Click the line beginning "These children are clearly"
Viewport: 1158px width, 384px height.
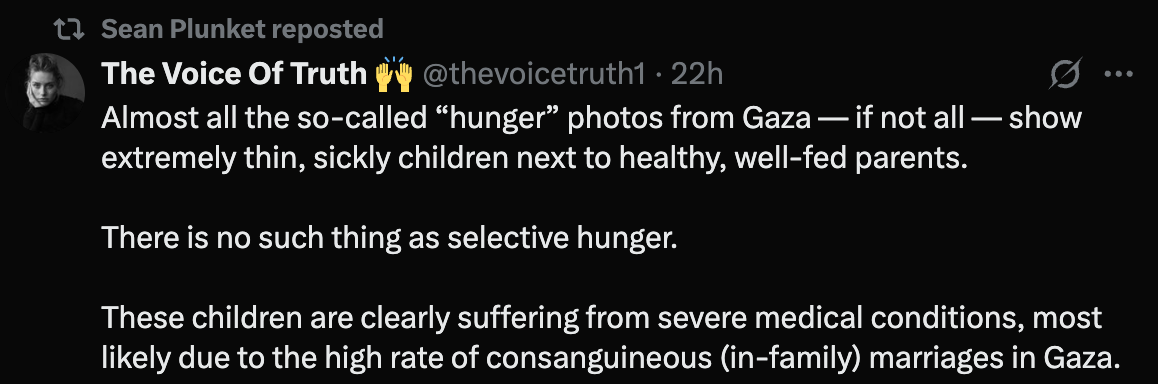coord(602,318)
